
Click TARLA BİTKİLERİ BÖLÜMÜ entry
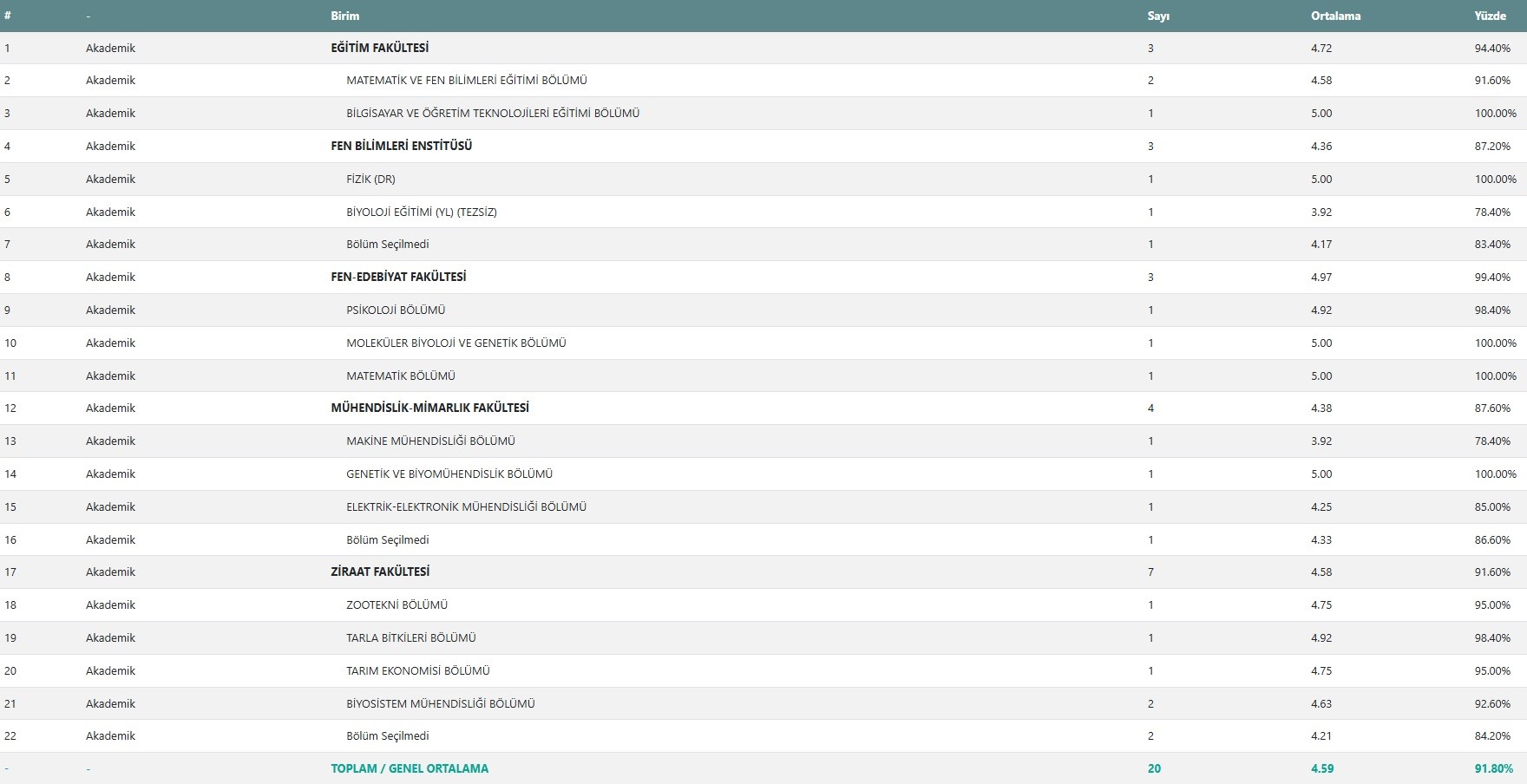[x=411, y=637]
